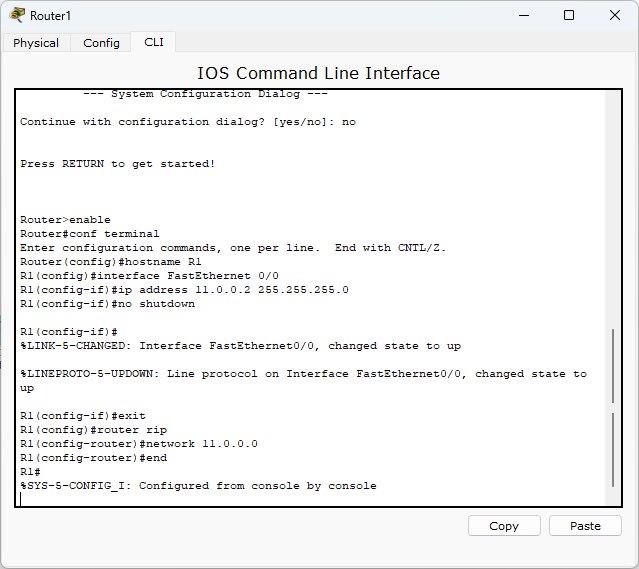Screen dimensions: 639x569
Task: Click the 'Router#conf terminal' line
Action: tap(90, 234)
